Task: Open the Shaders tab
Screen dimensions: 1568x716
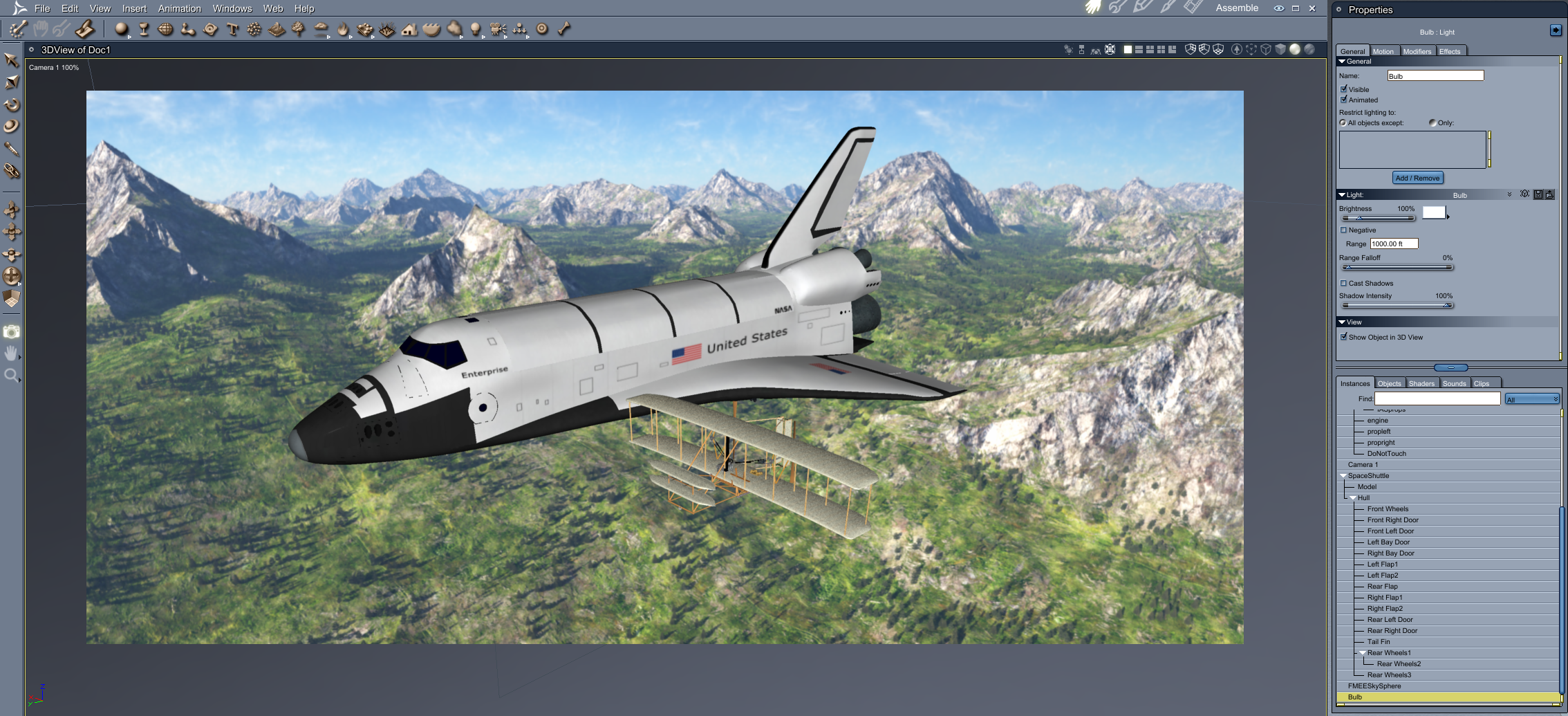Action: coord(1422,383)
